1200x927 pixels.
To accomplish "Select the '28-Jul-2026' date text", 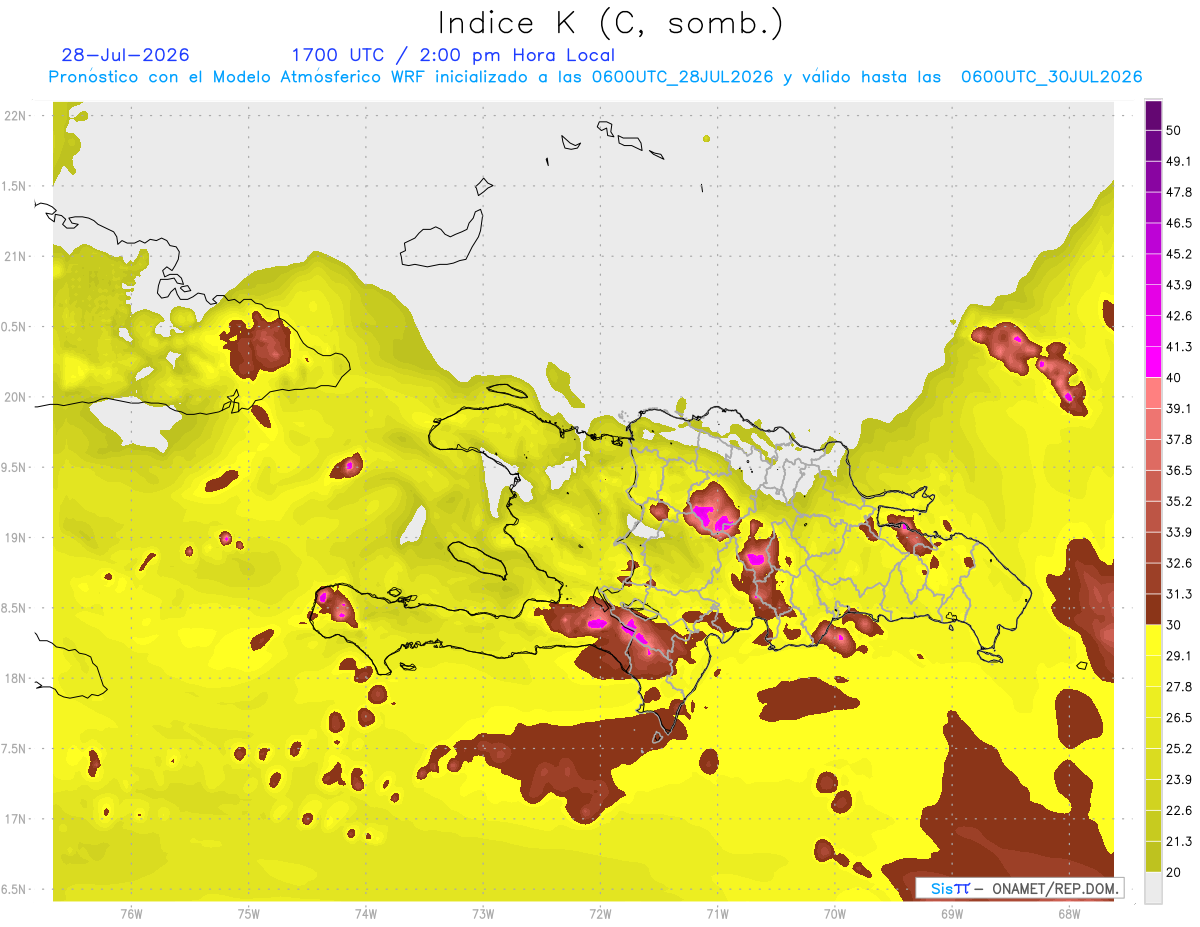I will pos(125,55).
